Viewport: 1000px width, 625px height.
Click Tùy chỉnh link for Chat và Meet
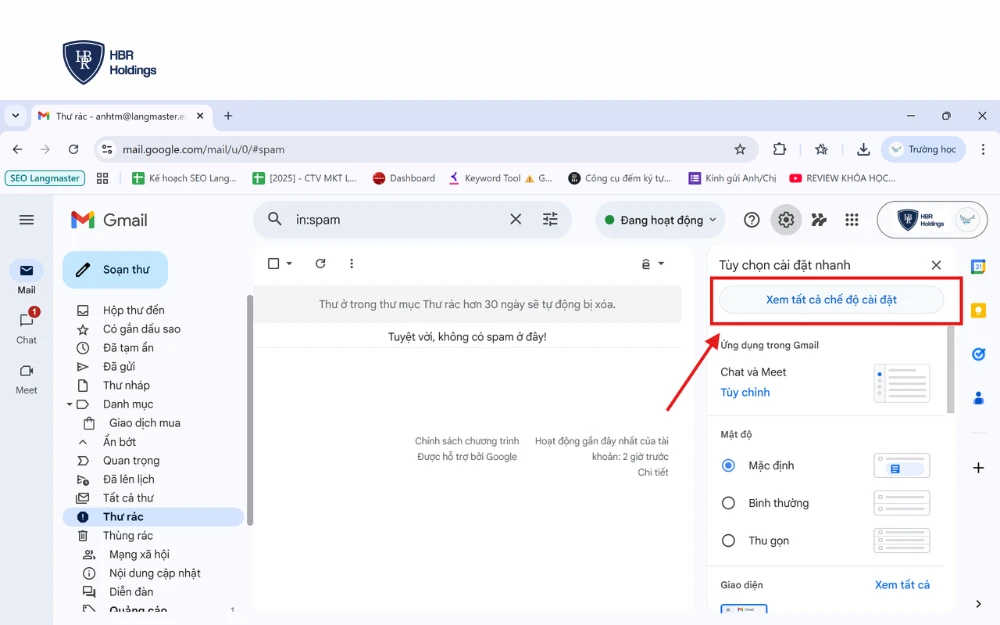pos(745,392)
